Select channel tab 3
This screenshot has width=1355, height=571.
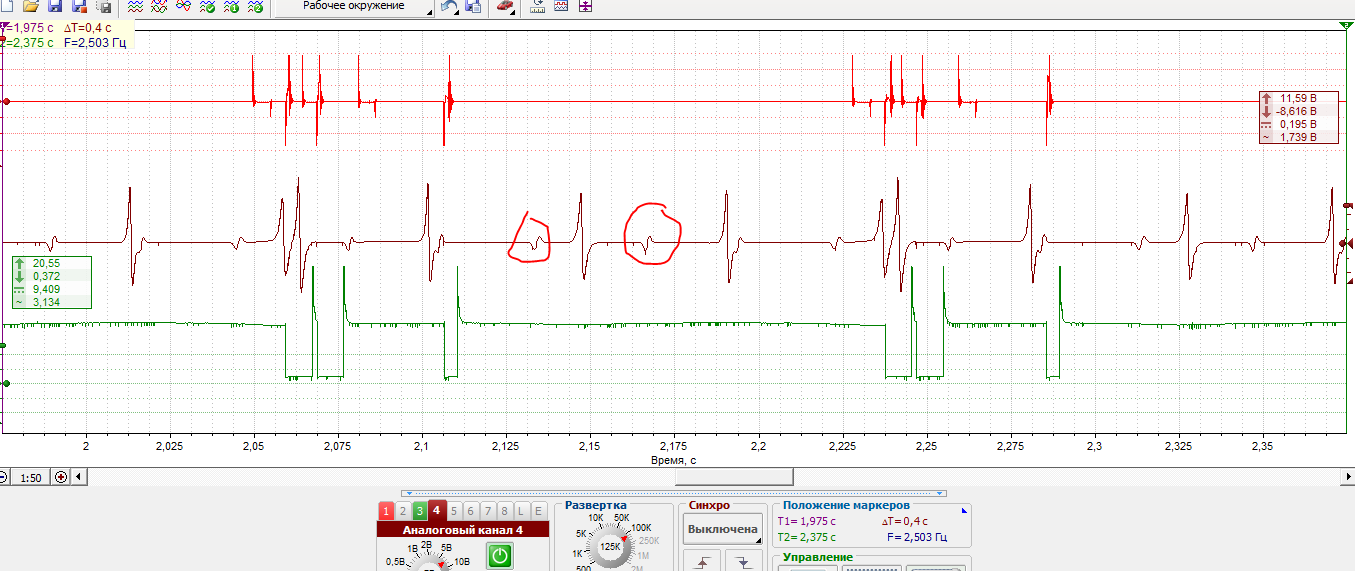coord(420,510)
